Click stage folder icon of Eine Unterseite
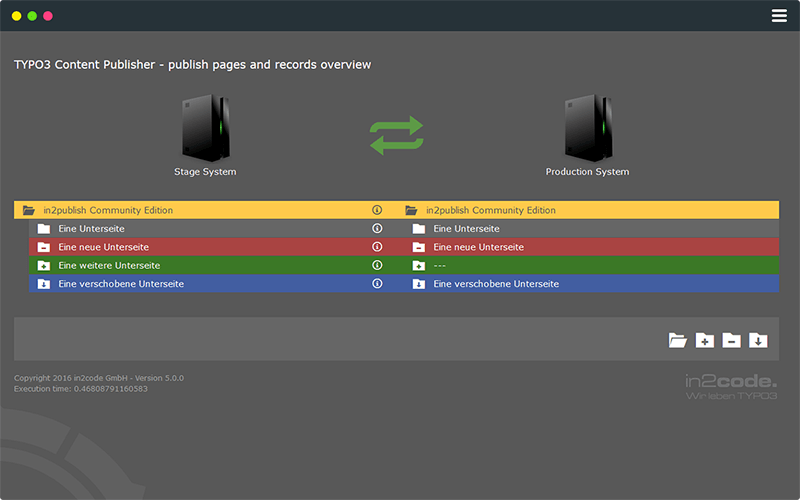 click(44, 229)
